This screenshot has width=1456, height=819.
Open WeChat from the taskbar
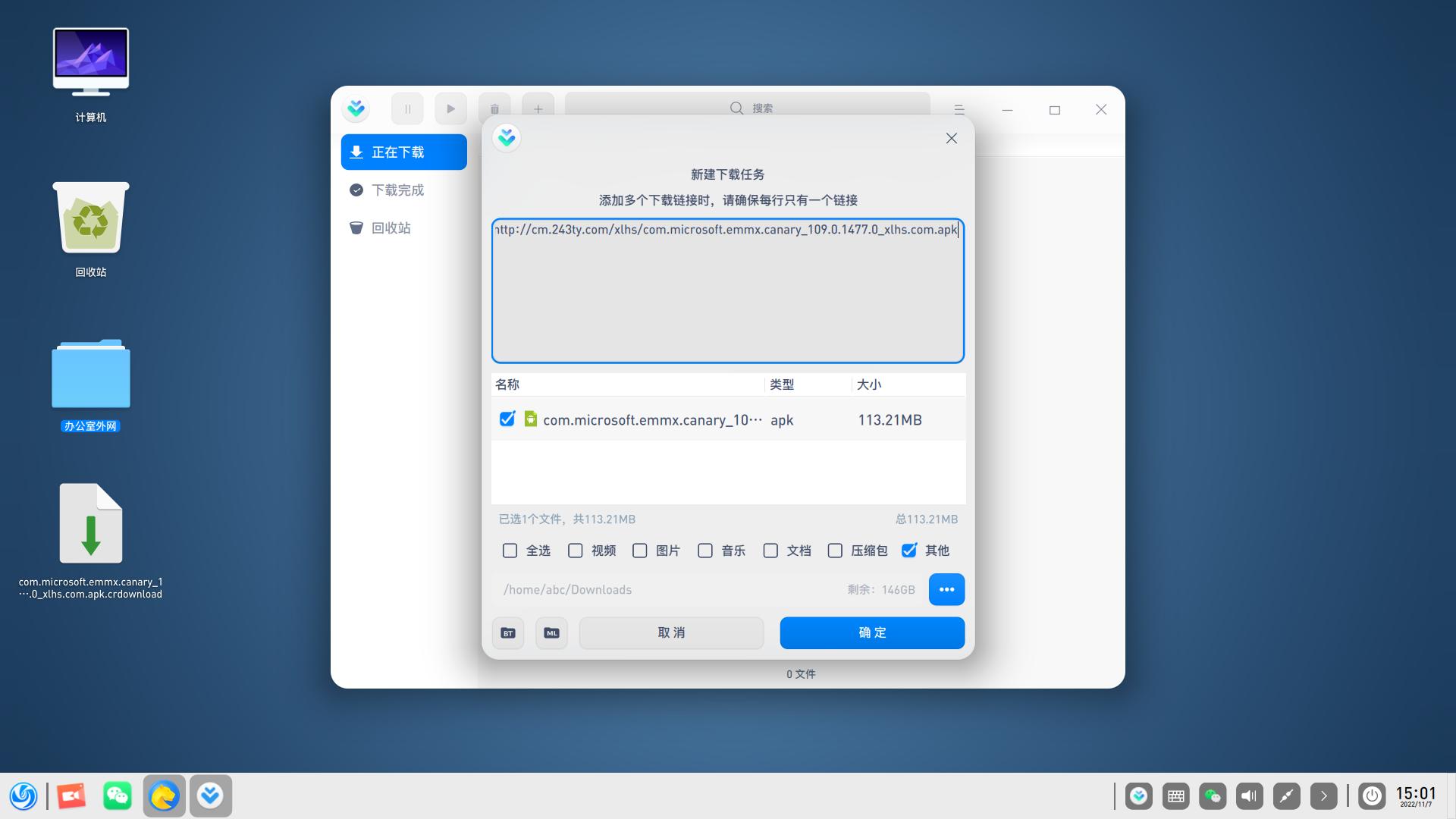(118, 795)
